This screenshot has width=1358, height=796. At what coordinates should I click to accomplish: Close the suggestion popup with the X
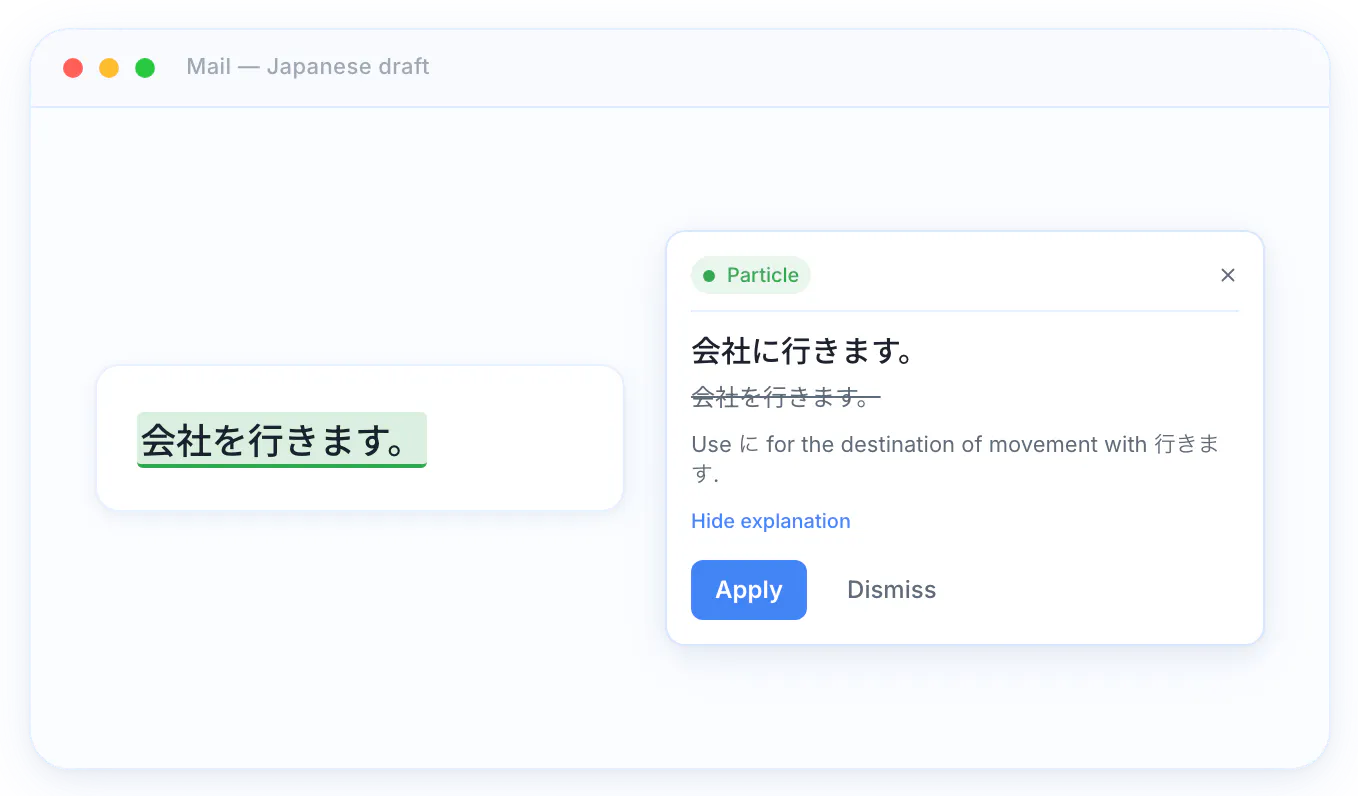1228,275
